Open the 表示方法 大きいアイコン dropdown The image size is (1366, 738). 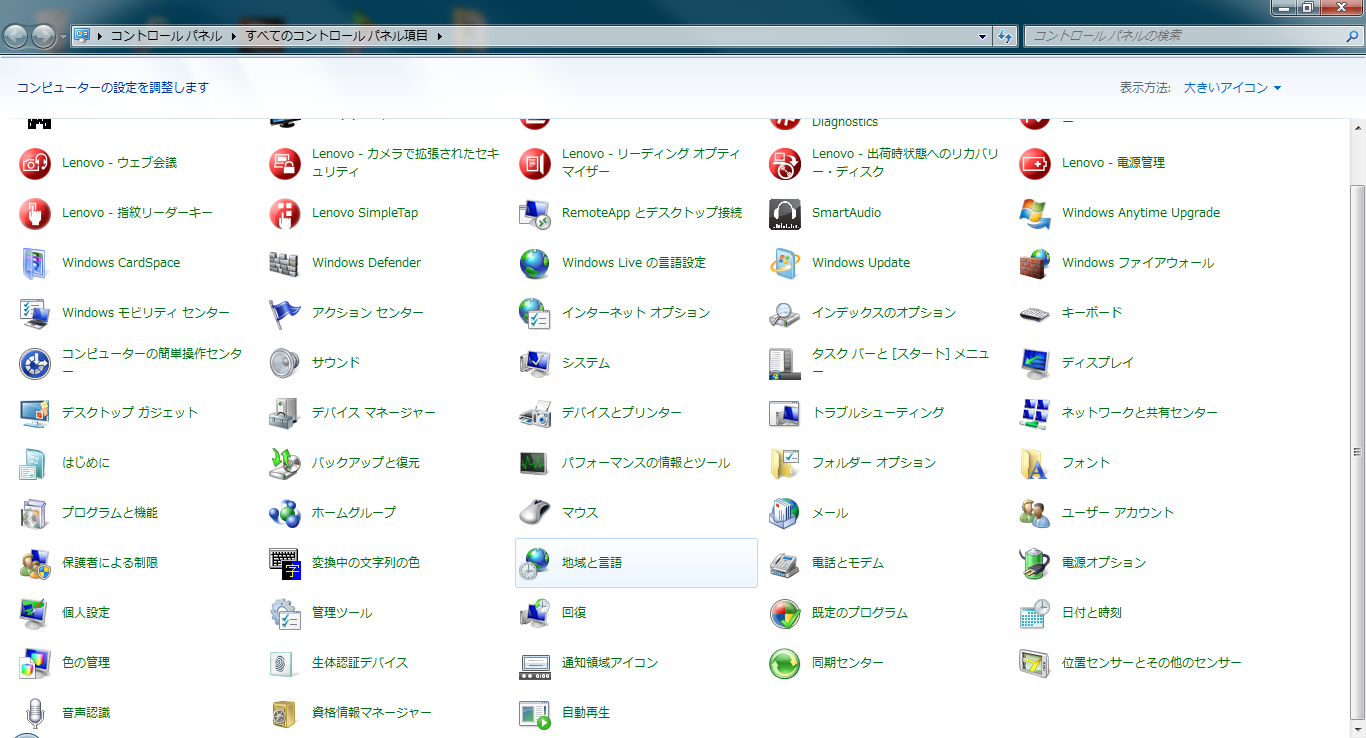coord(1232,88)
